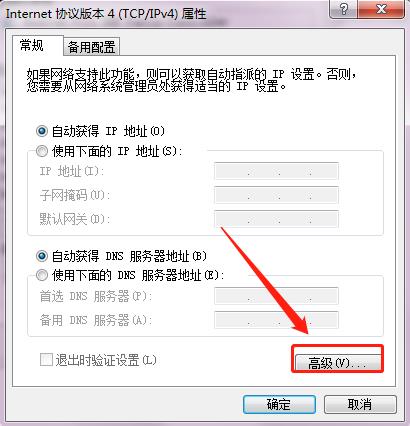Screen dimensions: 410x426
Task: Select 自动获得 IP 地址 radio button
Action: tap(42, 131)
